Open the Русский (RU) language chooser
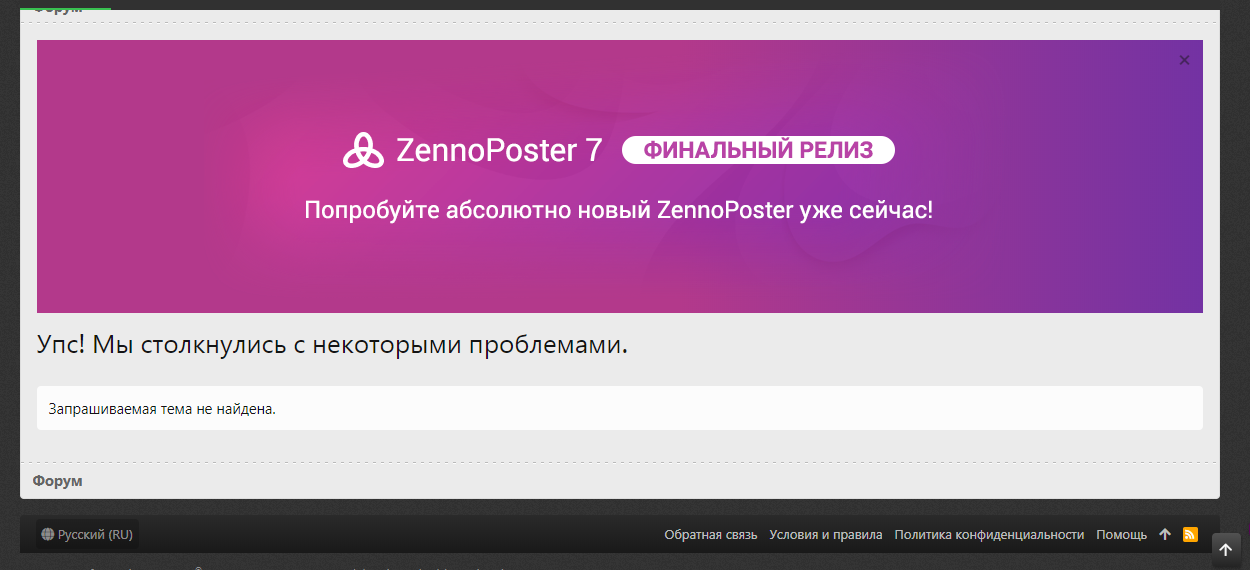Image resolution: width=1250 pixels, height=570 pixels. tap(87, 535)
